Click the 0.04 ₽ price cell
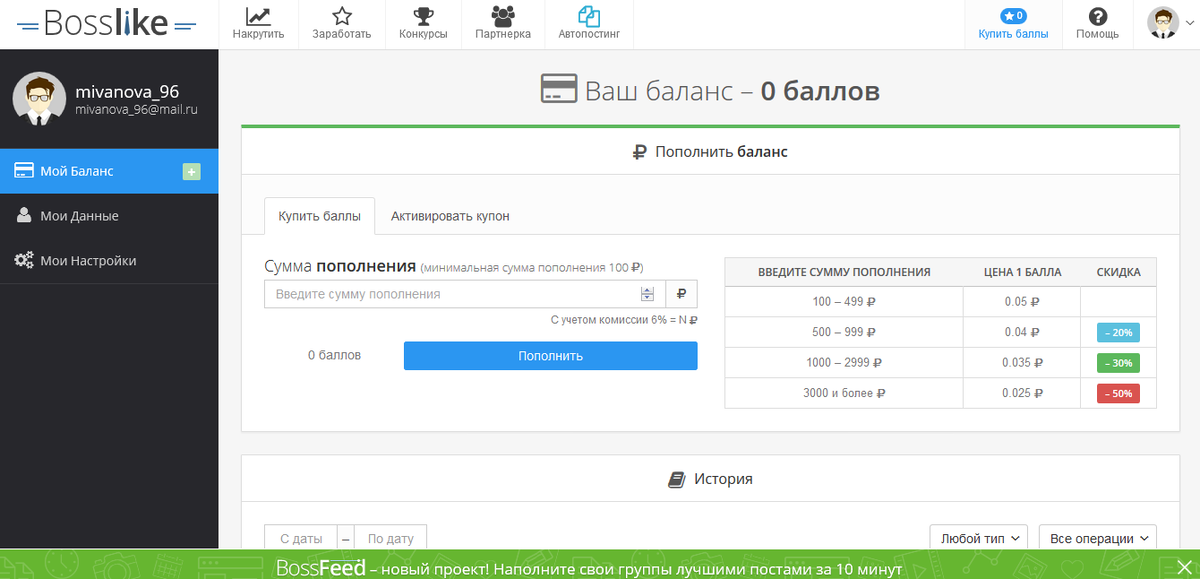The image size is (1200, 579). [x=1022, y=332]
